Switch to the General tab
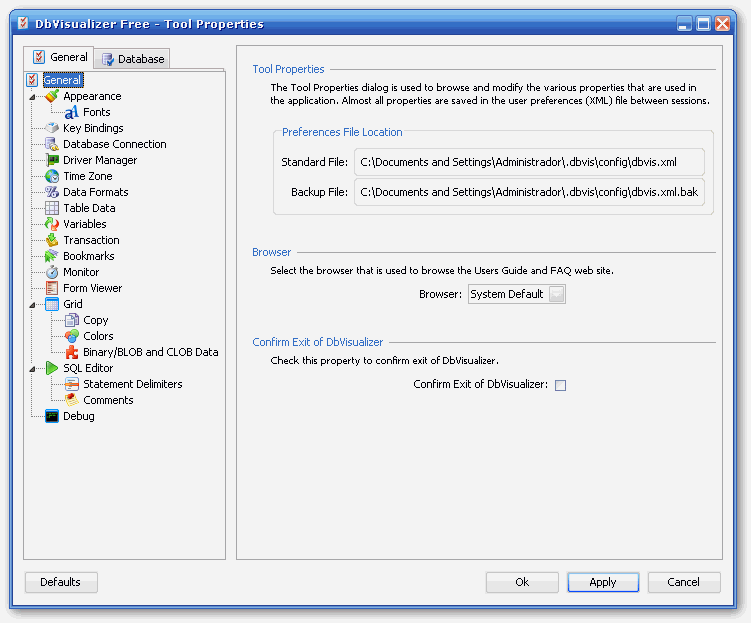The height and width of the screenshot is (623, 751). tap(59, 57)
